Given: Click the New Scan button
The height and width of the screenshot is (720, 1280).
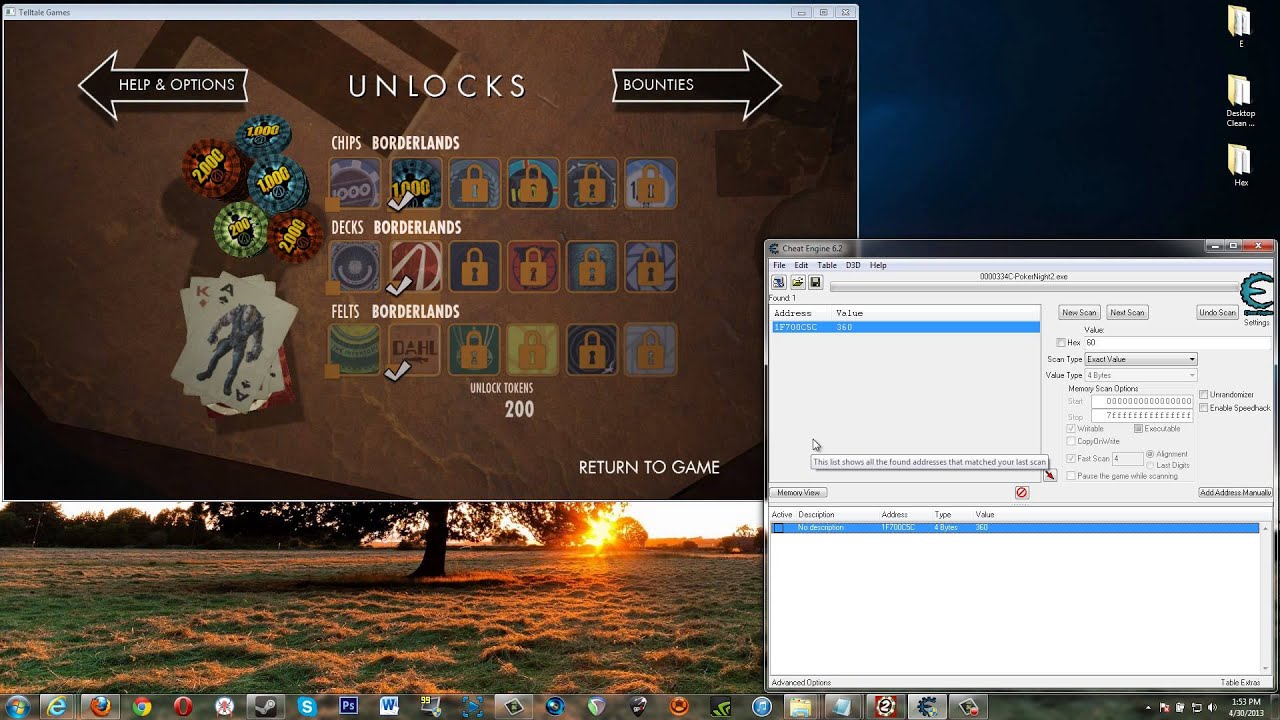Looking at the screenshot, I should (x=1079, y=313).
